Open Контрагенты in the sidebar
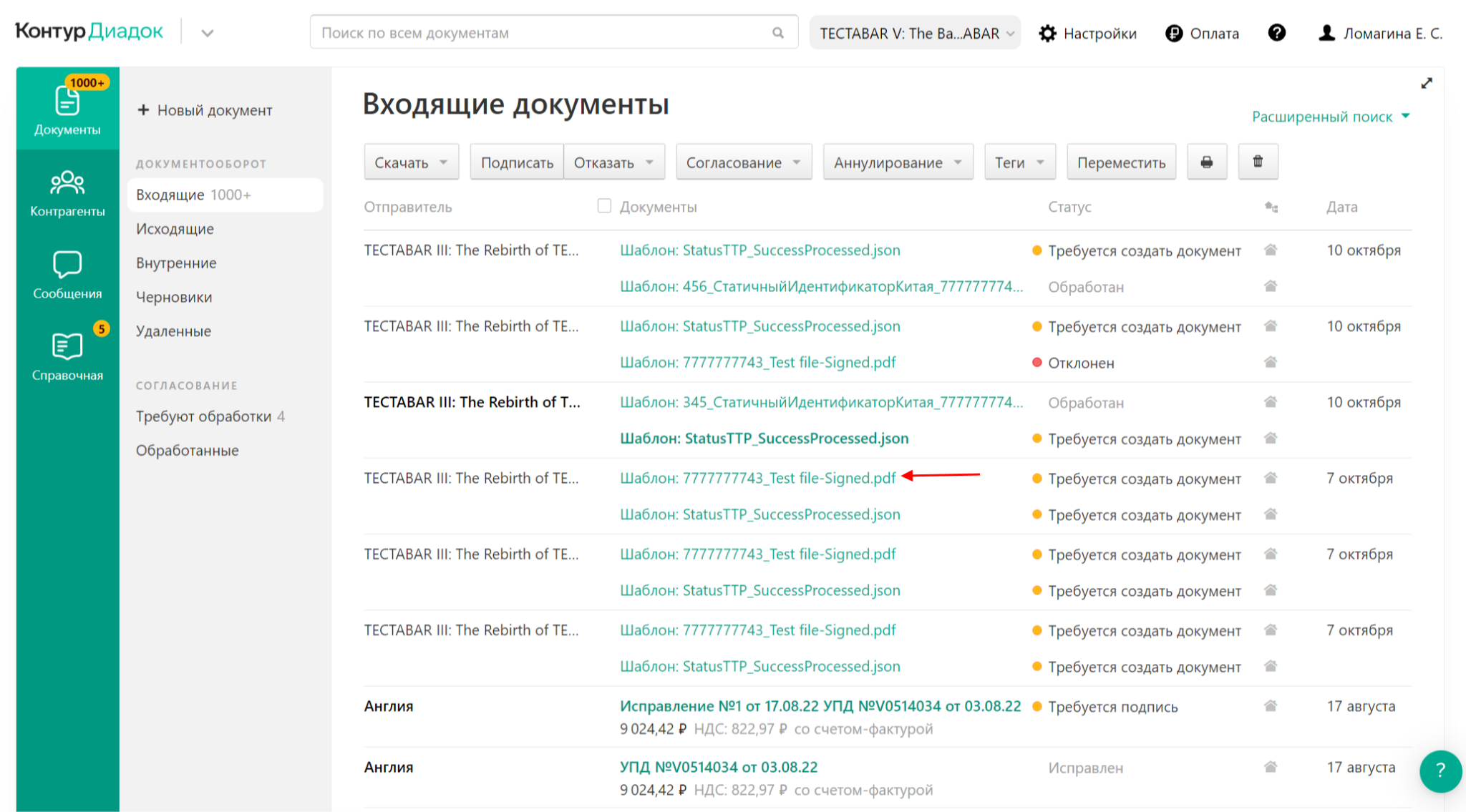 [67, 193]
